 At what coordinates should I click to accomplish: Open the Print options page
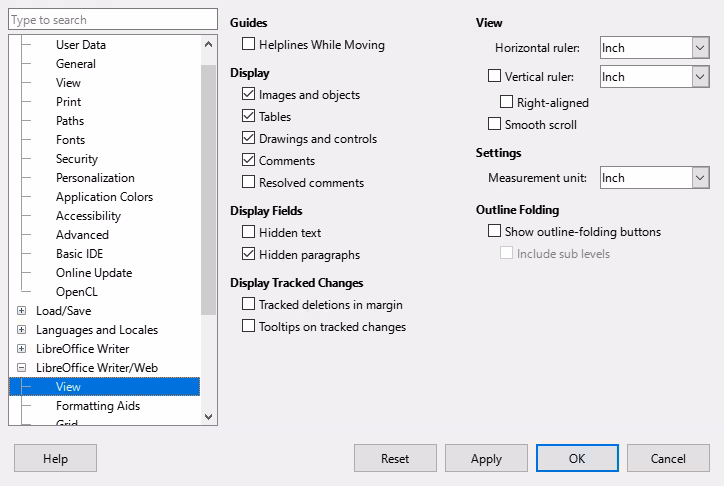[x=68, y=102]
